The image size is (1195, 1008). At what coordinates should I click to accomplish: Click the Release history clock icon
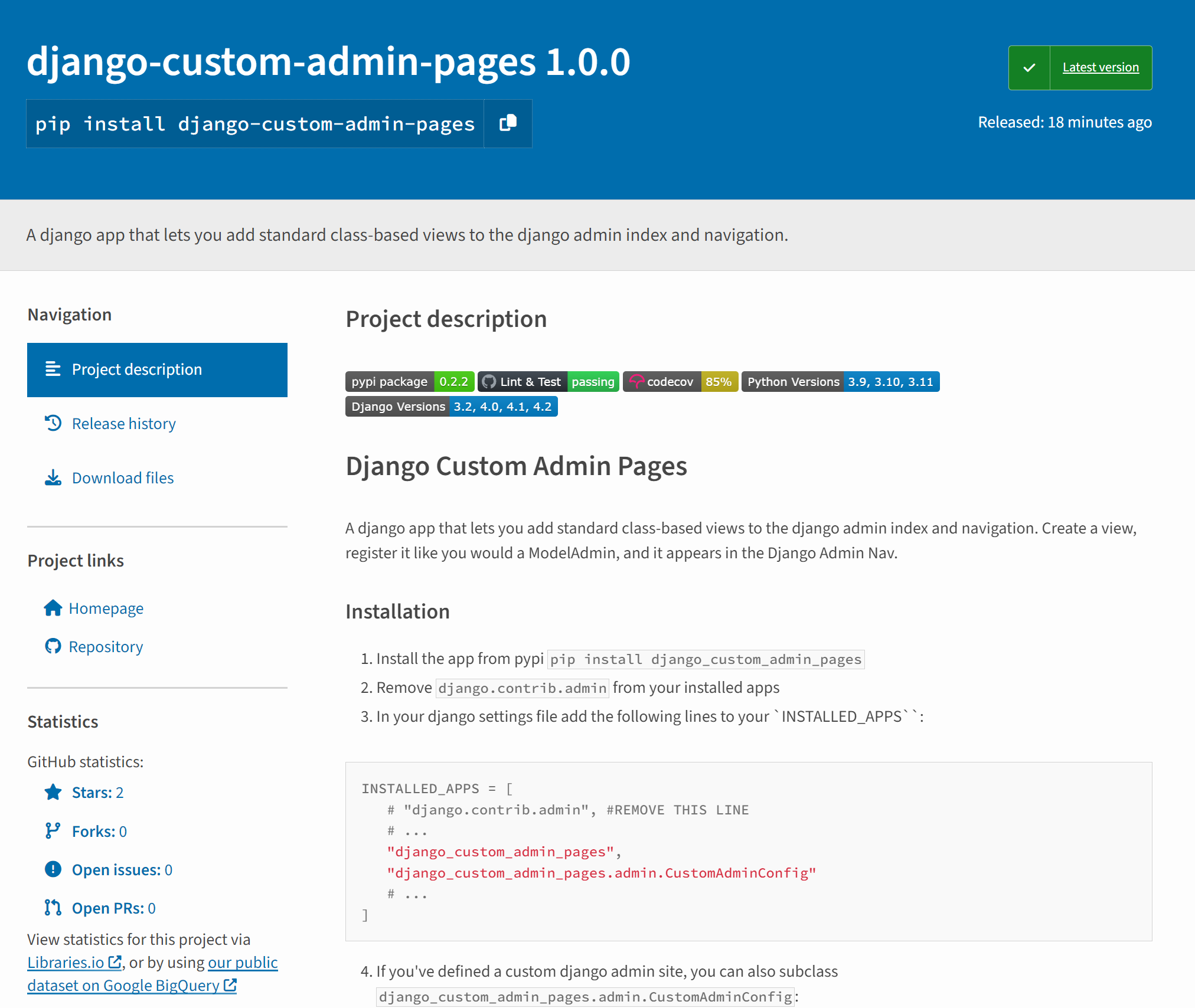53,423
